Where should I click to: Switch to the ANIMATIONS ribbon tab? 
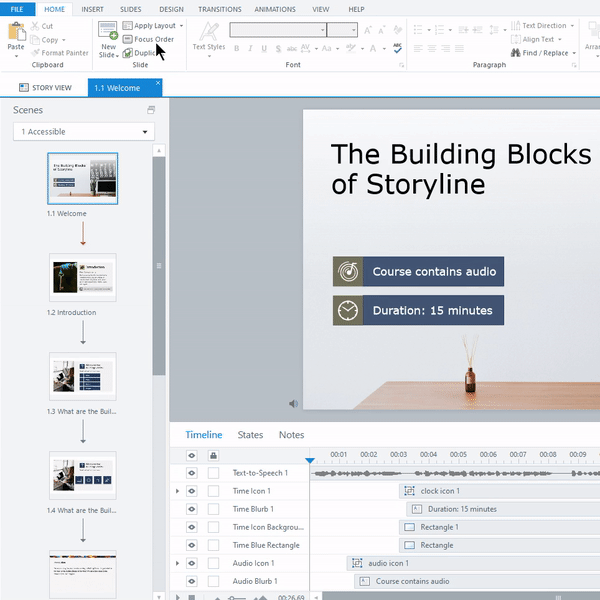pyautogui.click(x=275, y=9)
